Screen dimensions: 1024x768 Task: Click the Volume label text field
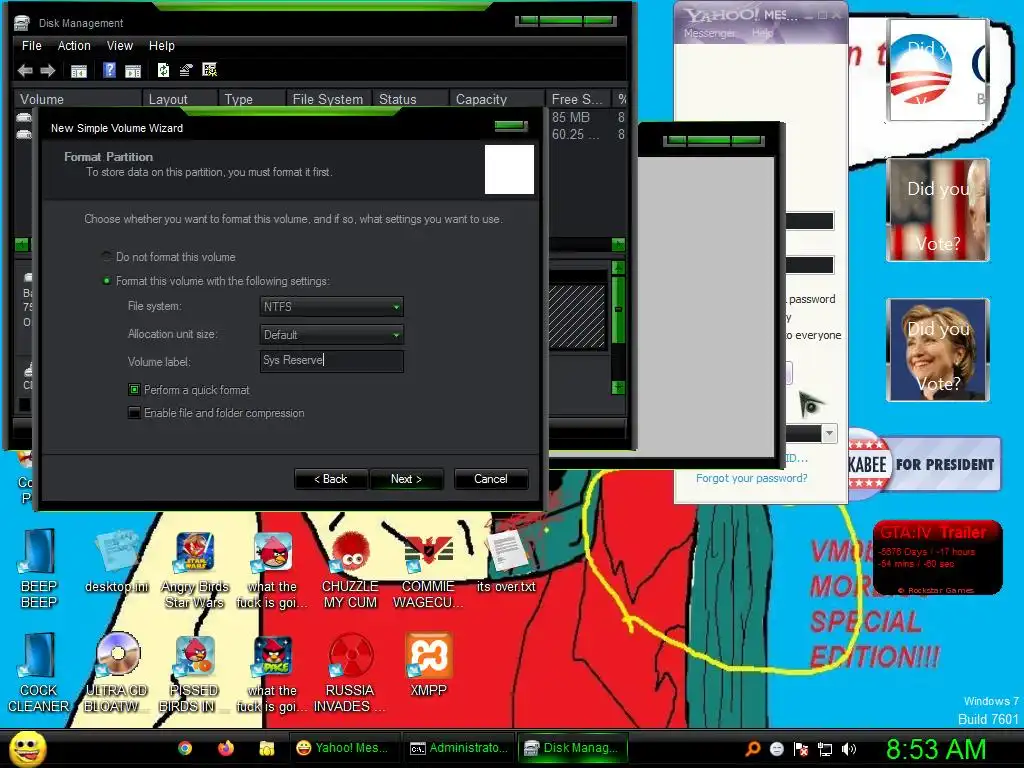(332, 361)
